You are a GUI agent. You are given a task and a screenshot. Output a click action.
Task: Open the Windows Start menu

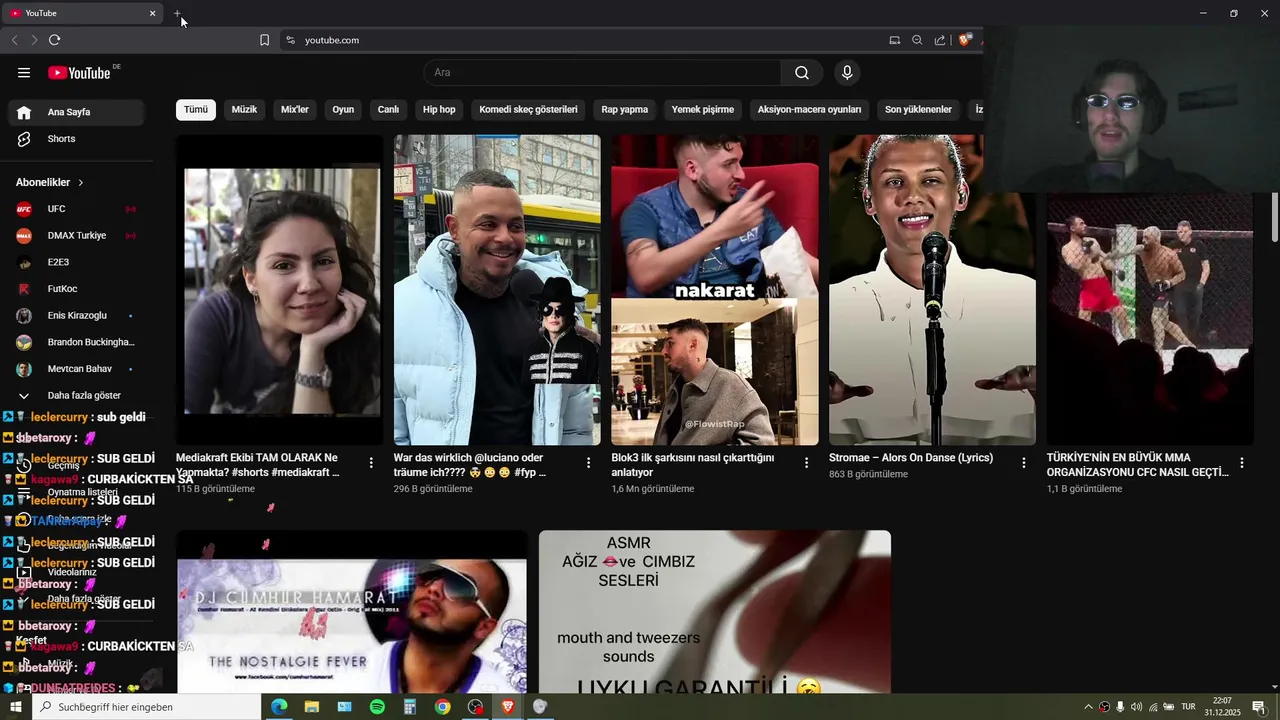coord(15,707)
